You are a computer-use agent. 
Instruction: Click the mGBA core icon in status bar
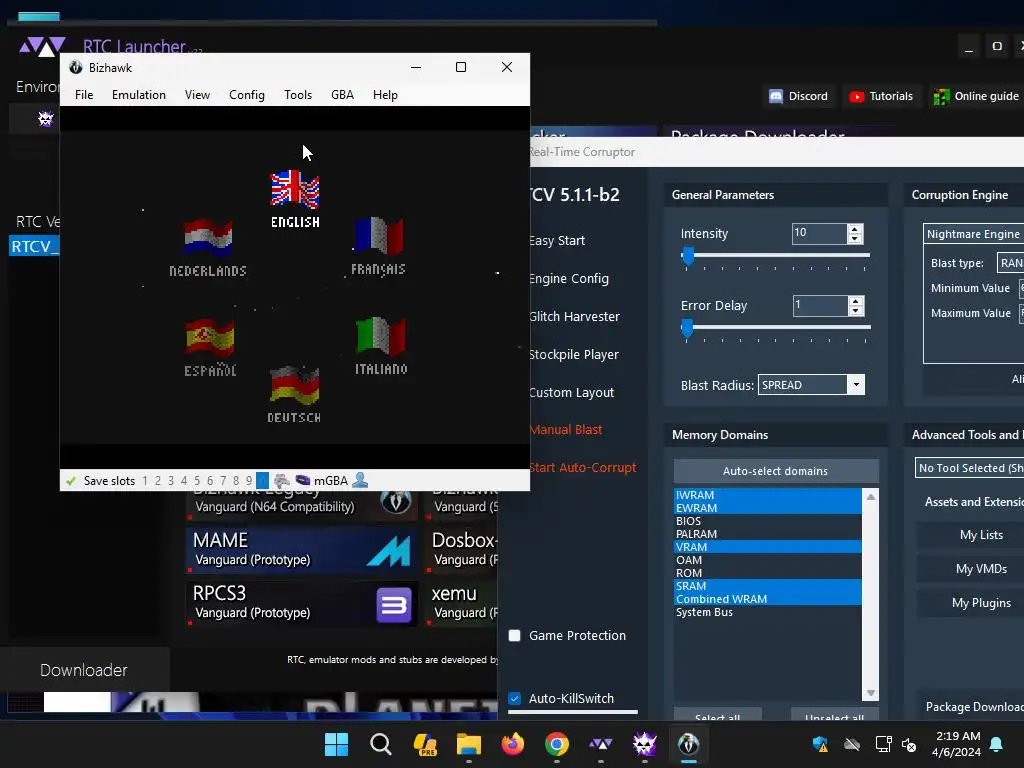pyautogui.click(x=302, y=480)
